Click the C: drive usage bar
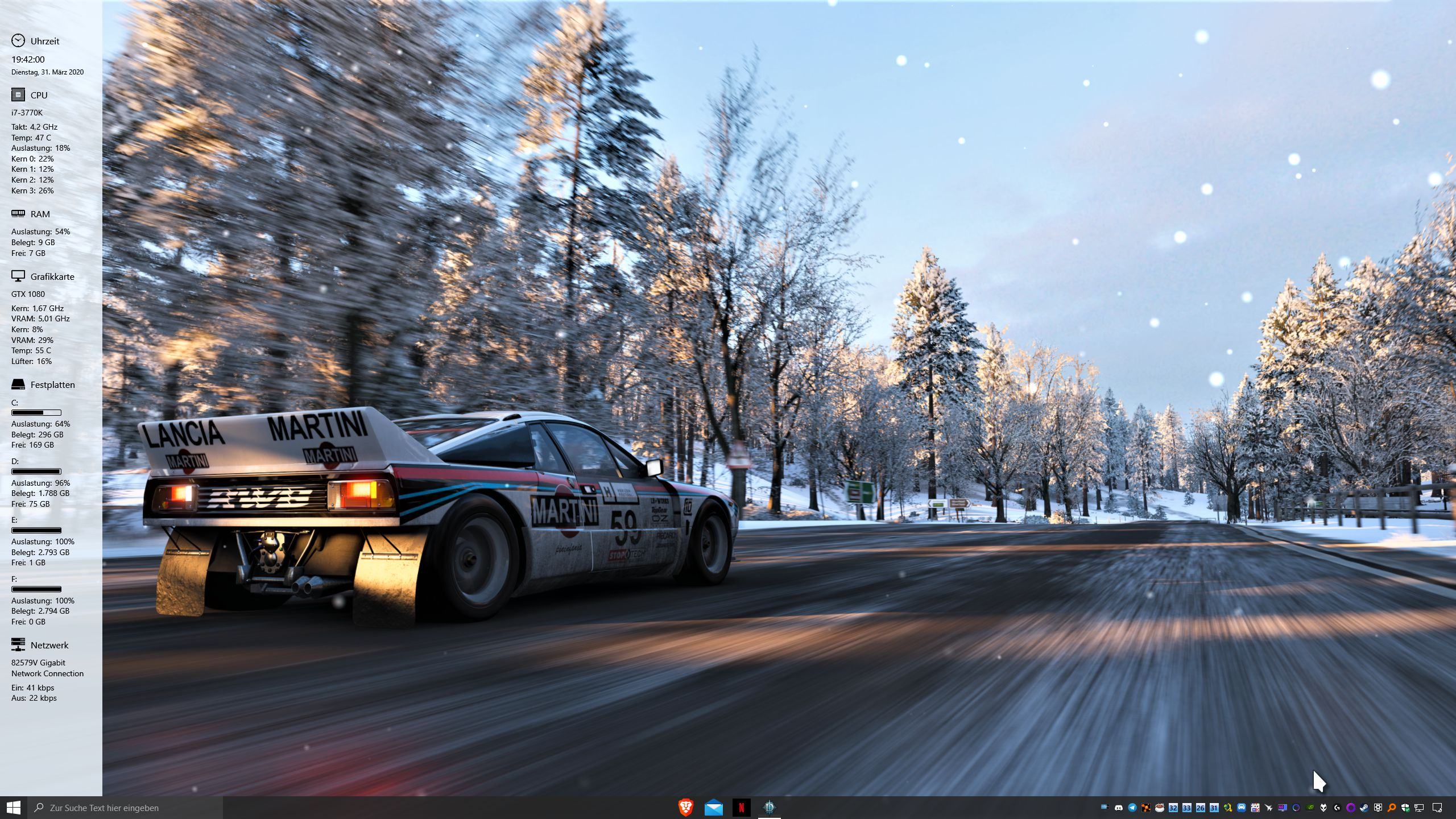1456x819 pixels. 36,412
